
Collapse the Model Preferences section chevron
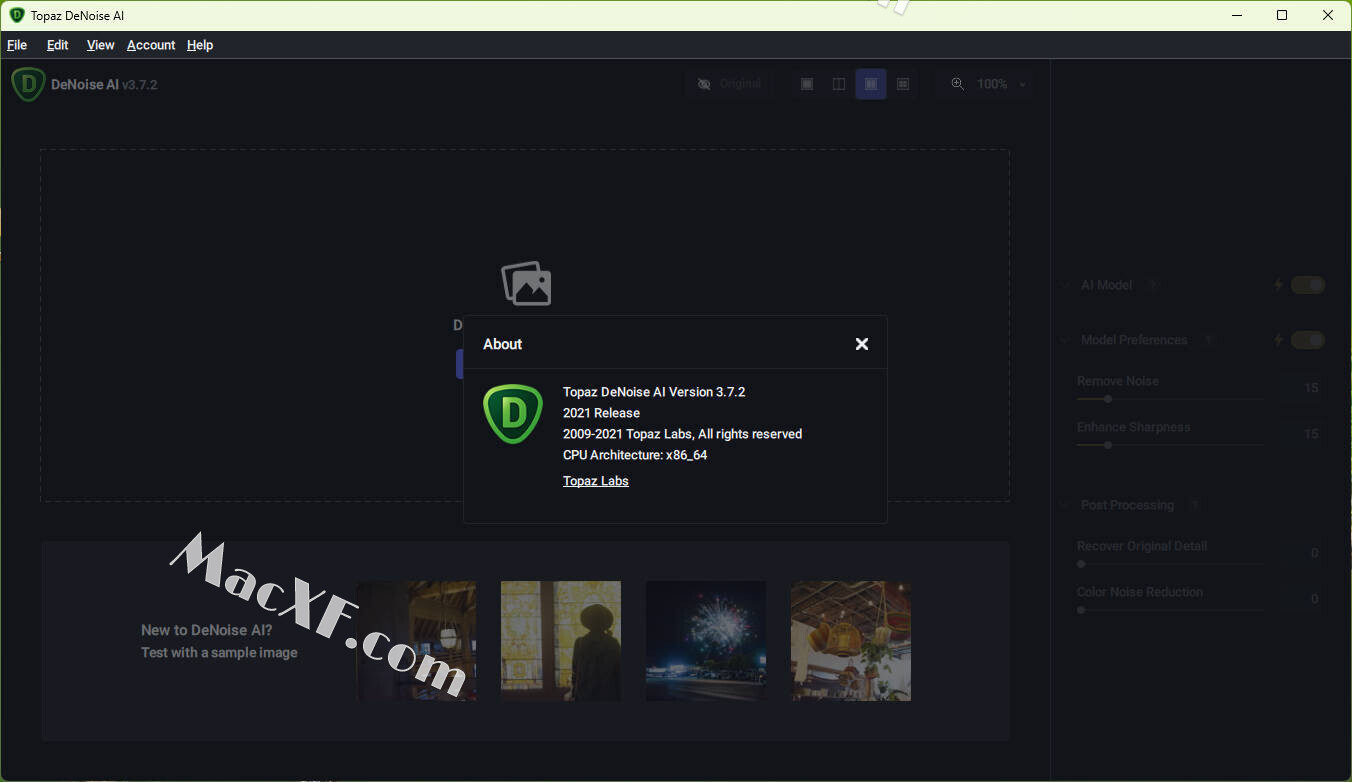(1065, 340)
